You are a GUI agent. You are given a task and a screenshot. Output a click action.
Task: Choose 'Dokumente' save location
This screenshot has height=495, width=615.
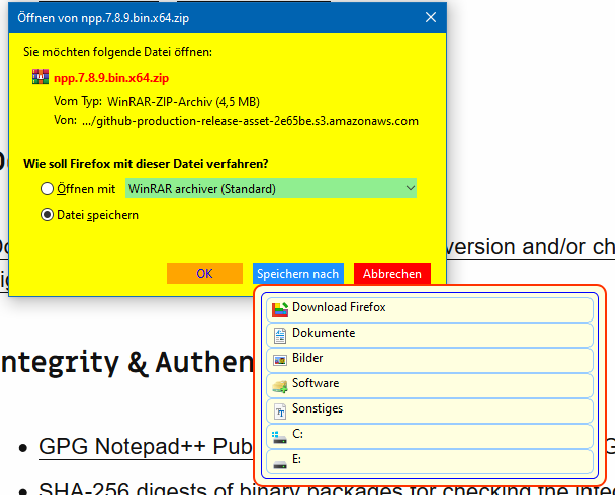point(430,335)
